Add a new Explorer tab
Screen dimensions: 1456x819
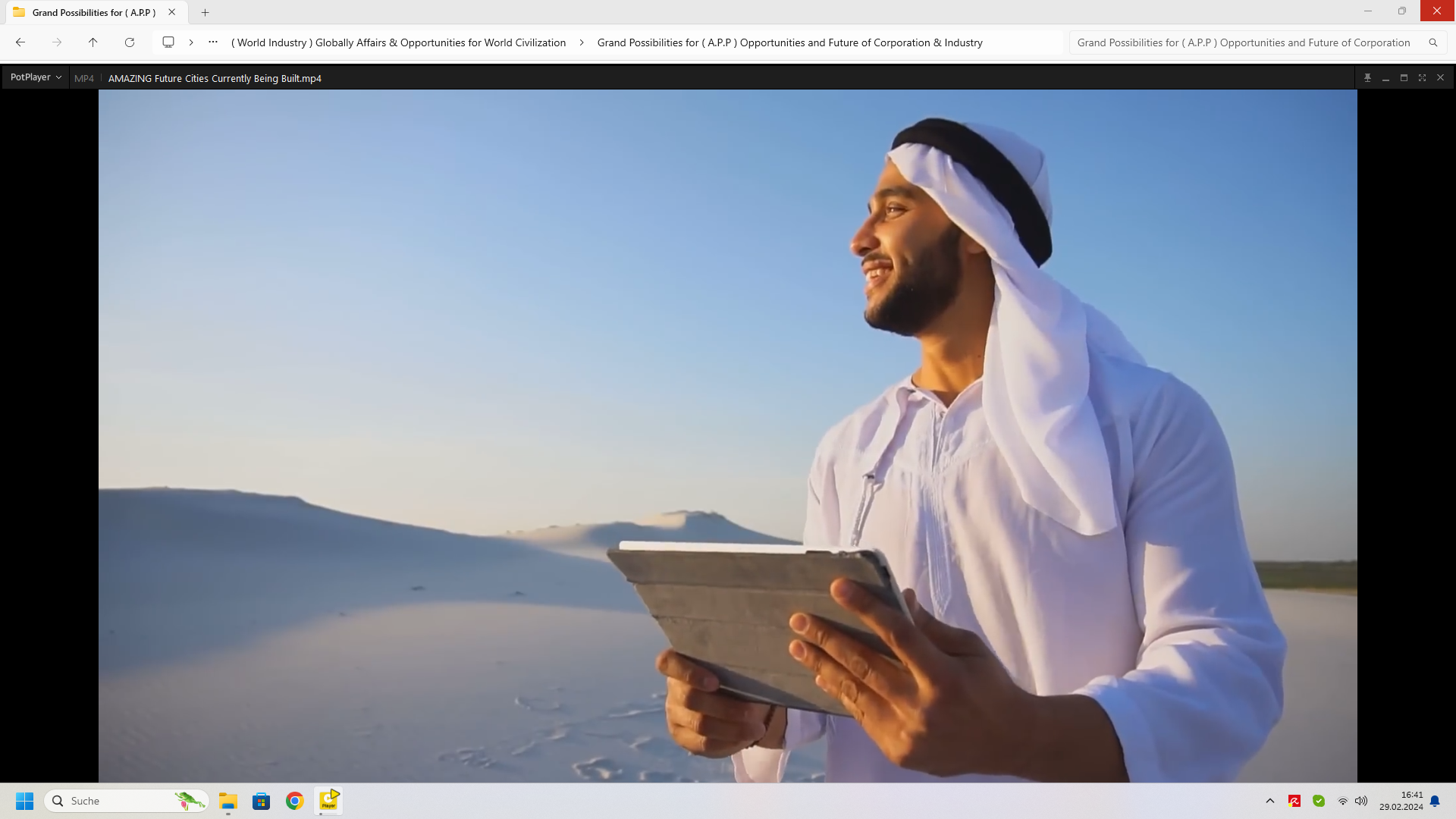(205, 12)
